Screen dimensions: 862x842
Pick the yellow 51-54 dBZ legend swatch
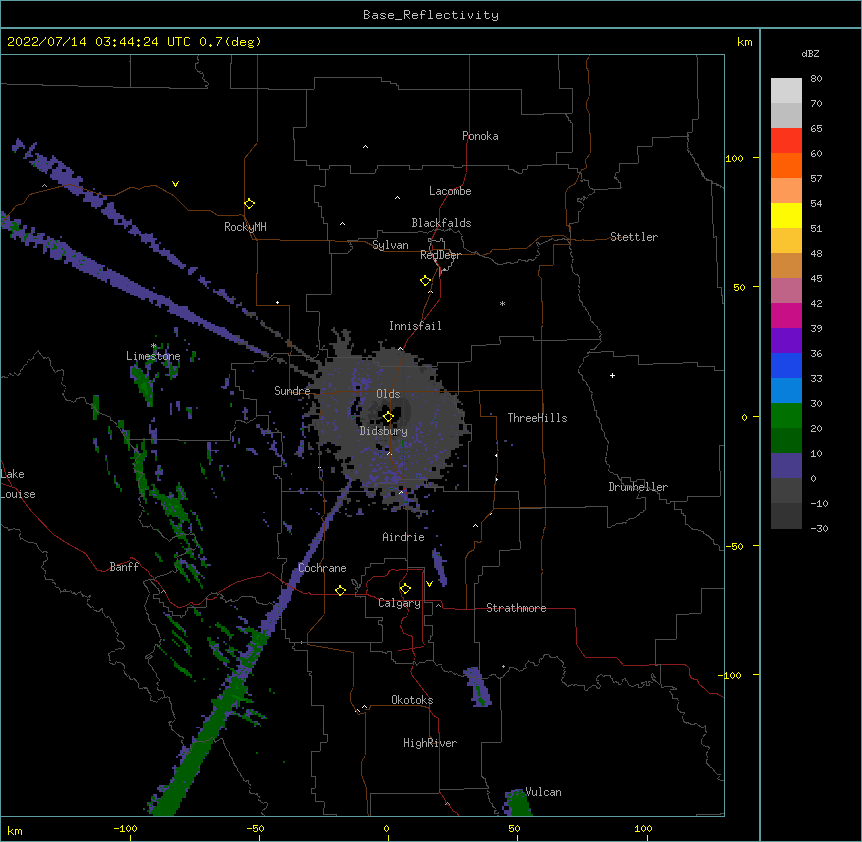coord(786,215)
